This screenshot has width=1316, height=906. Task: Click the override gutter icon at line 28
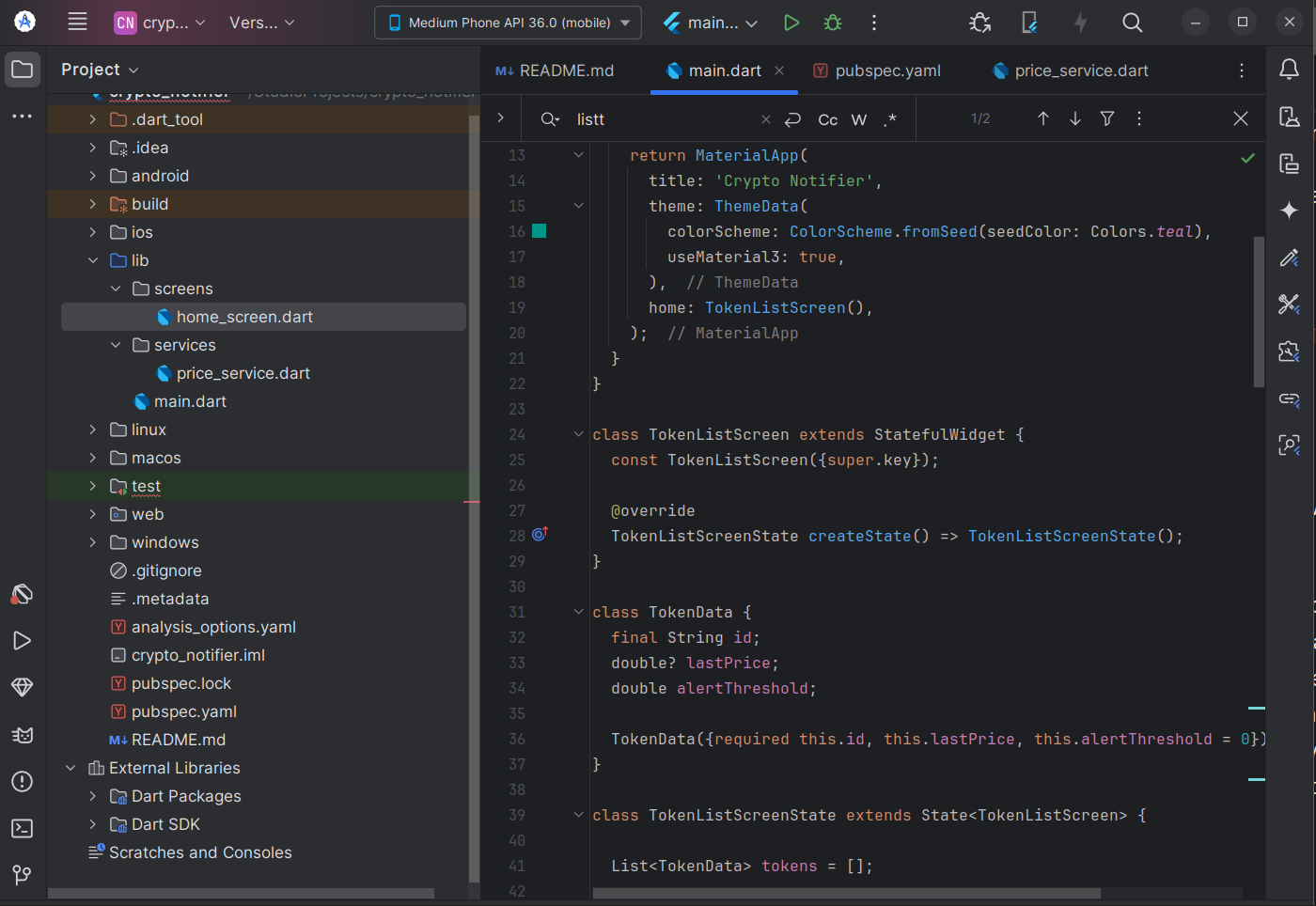[540, 534]
